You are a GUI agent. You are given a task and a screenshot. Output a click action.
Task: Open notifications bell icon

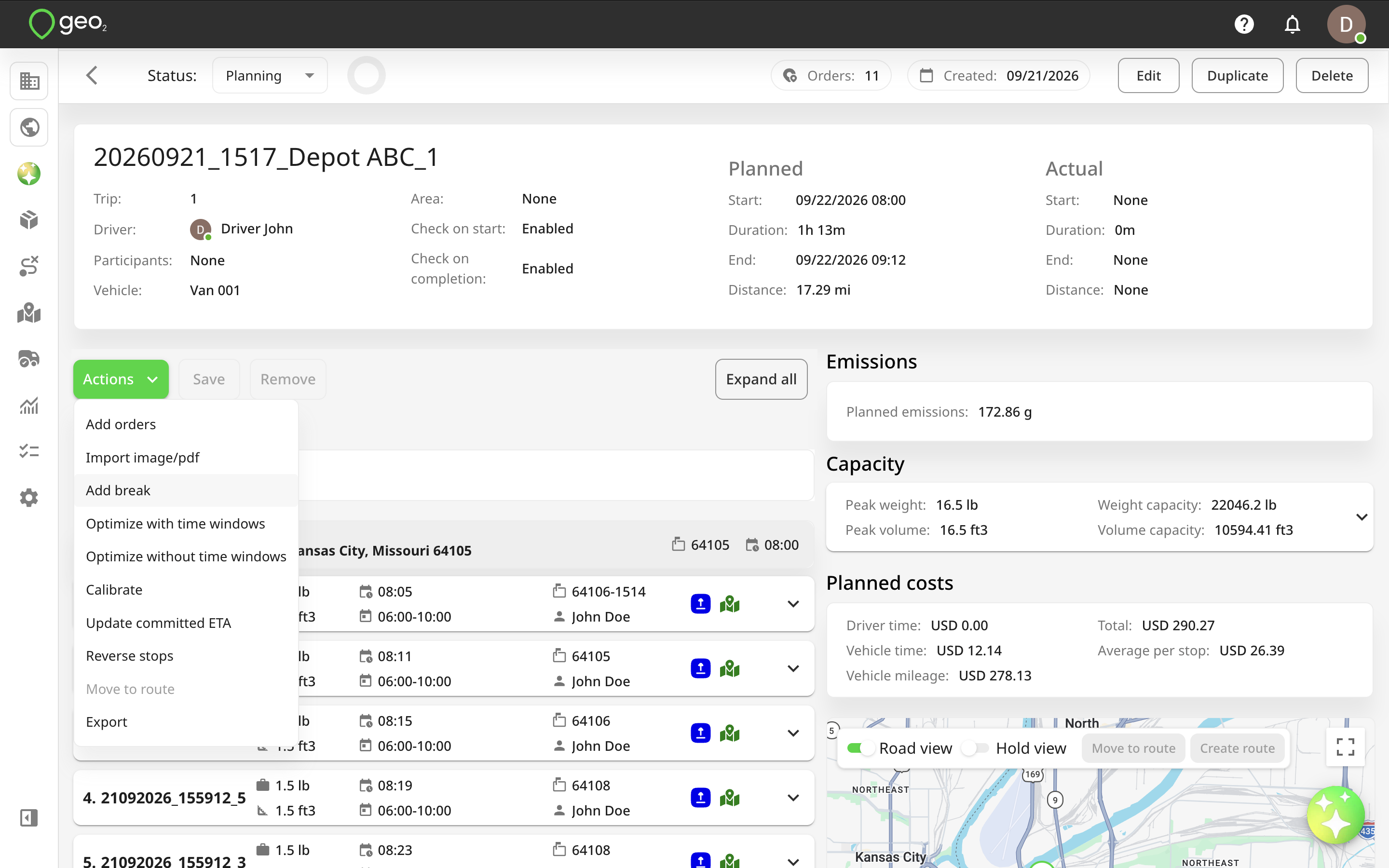point(1292,24)
